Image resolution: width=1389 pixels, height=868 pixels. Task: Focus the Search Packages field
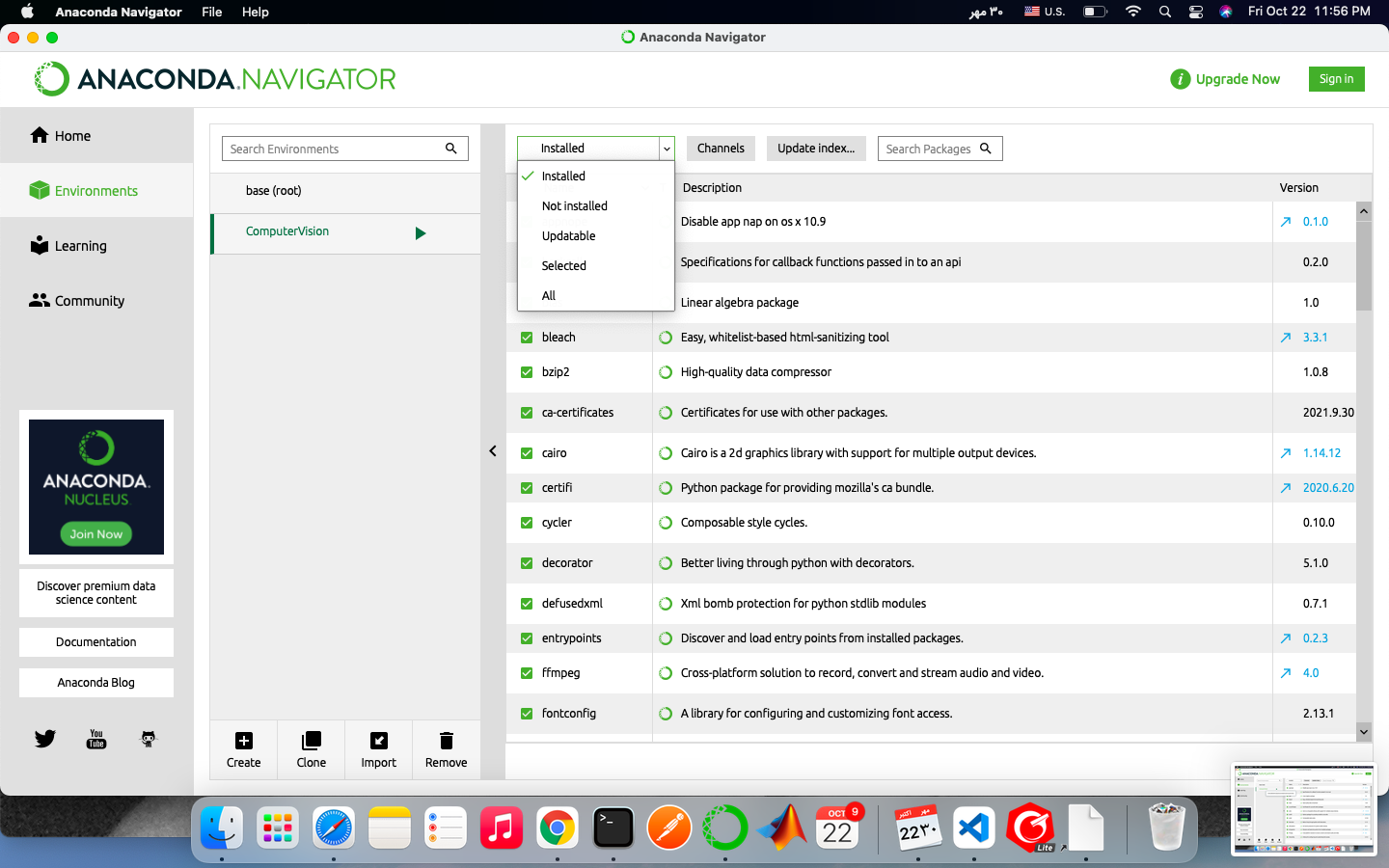tap(940, 149)
